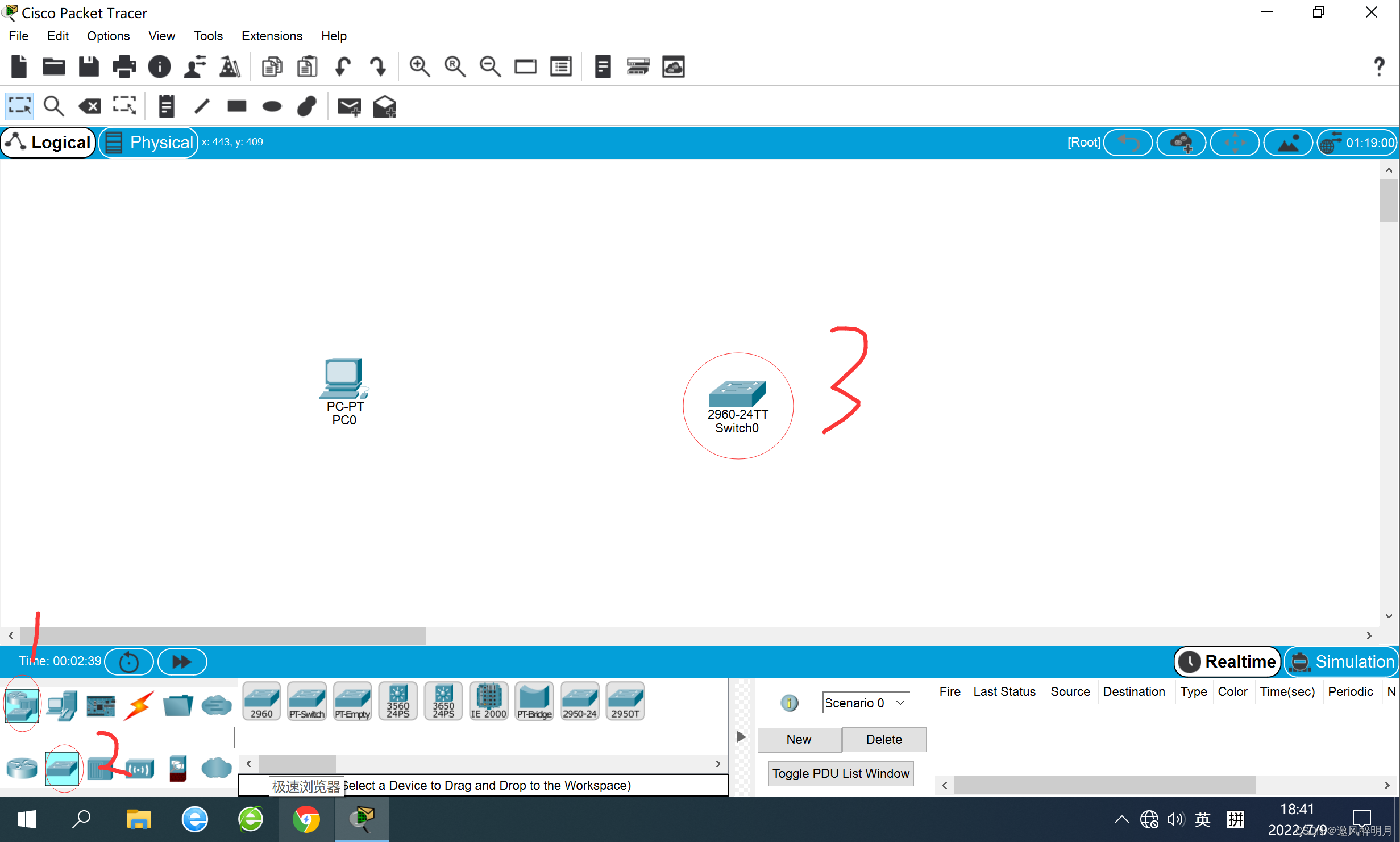Select the Inspect magnifier tool
1400x842 pixels.
(54, 106)
